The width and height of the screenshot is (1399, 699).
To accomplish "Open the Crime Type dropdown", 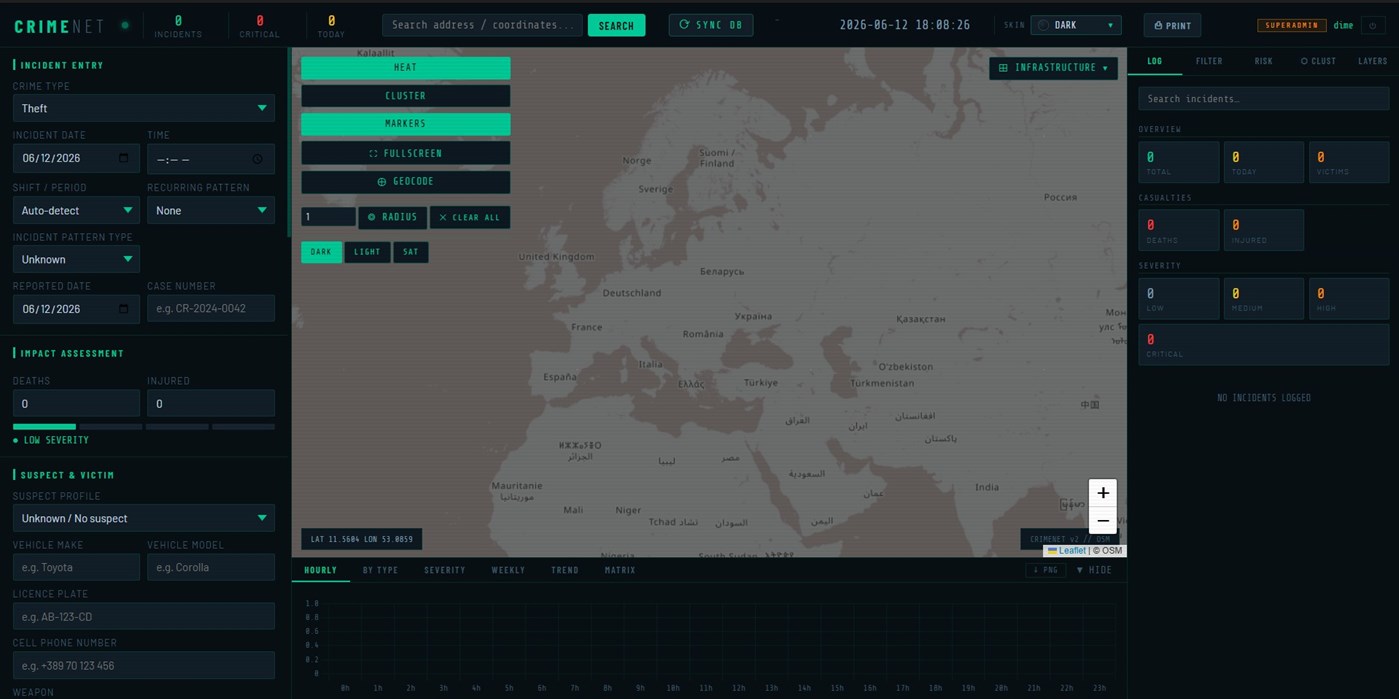I will pyautogui.click(x=143, y=108).
